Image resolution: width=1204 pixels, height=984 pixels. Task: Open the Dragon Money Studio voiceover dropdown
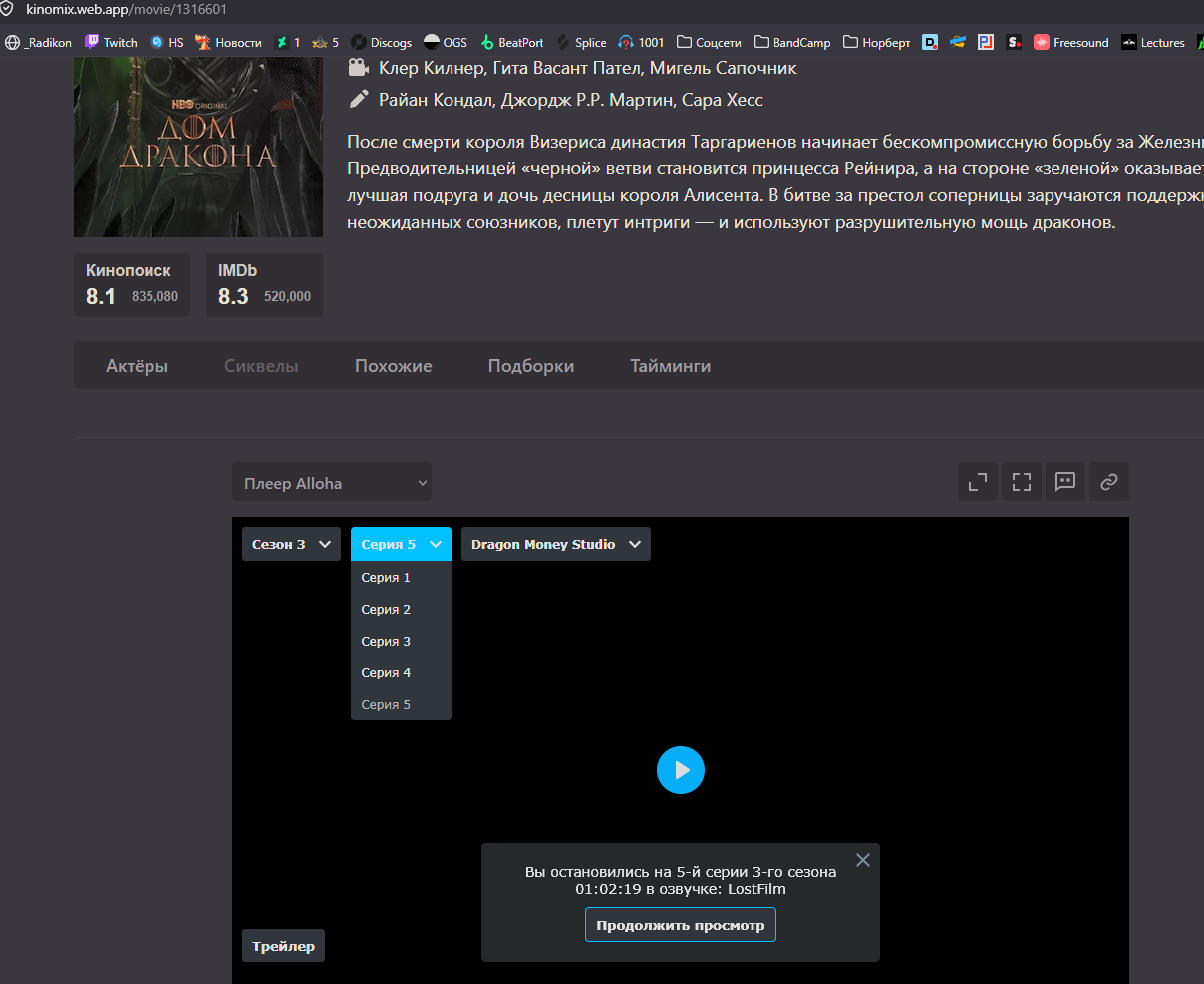pos(556,544)
